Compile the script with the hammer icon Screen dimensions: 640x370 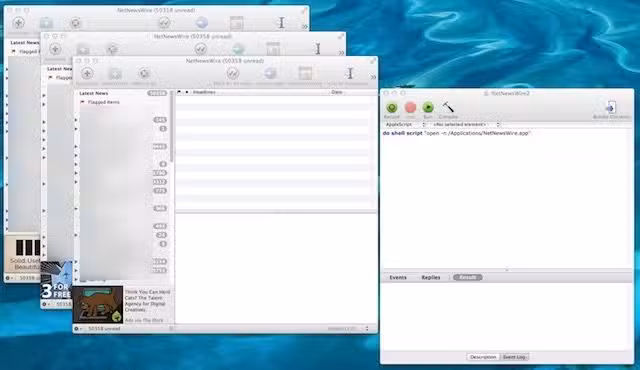coord(448,108)
